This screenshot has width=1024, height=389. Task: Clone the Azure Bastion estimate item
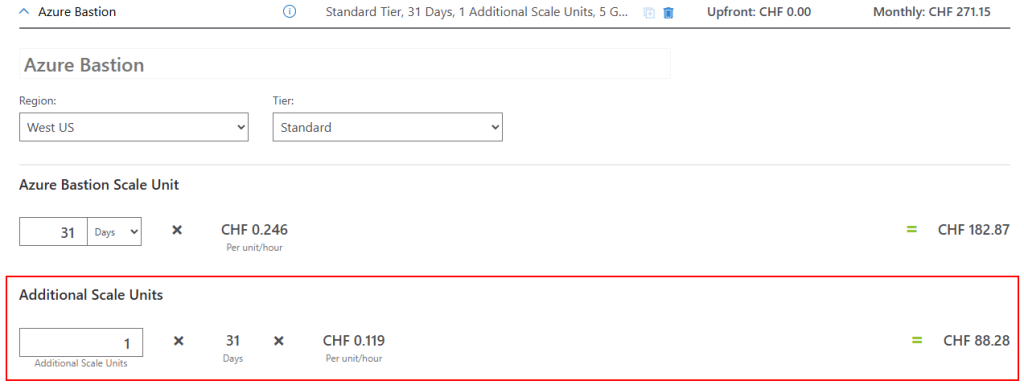649,12
